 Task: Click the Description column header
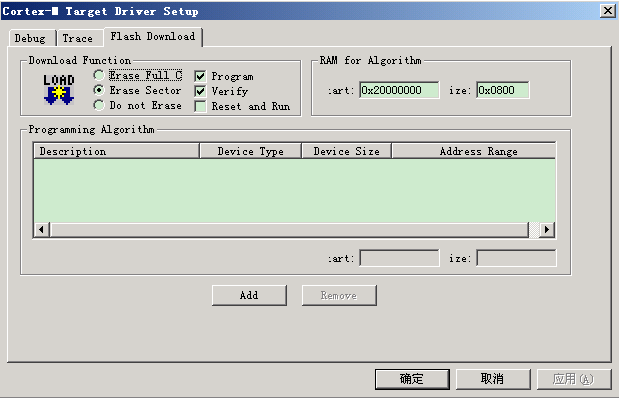tap(116, 151)
